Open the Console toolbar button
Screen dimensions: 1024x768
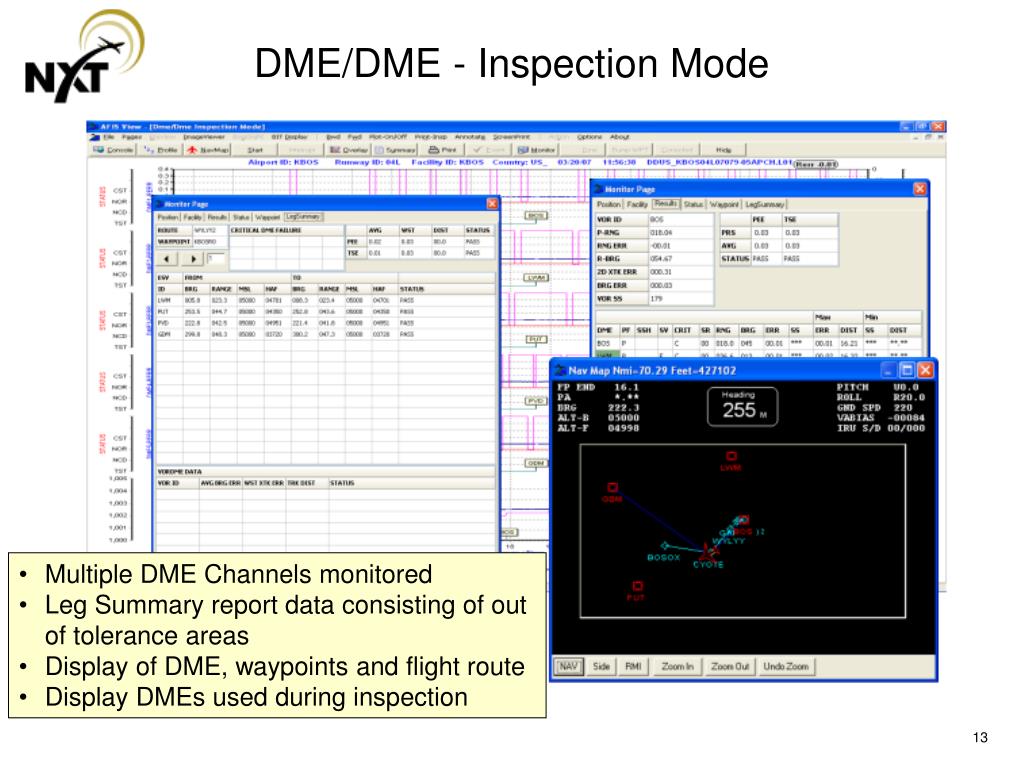tap(114, 150)
